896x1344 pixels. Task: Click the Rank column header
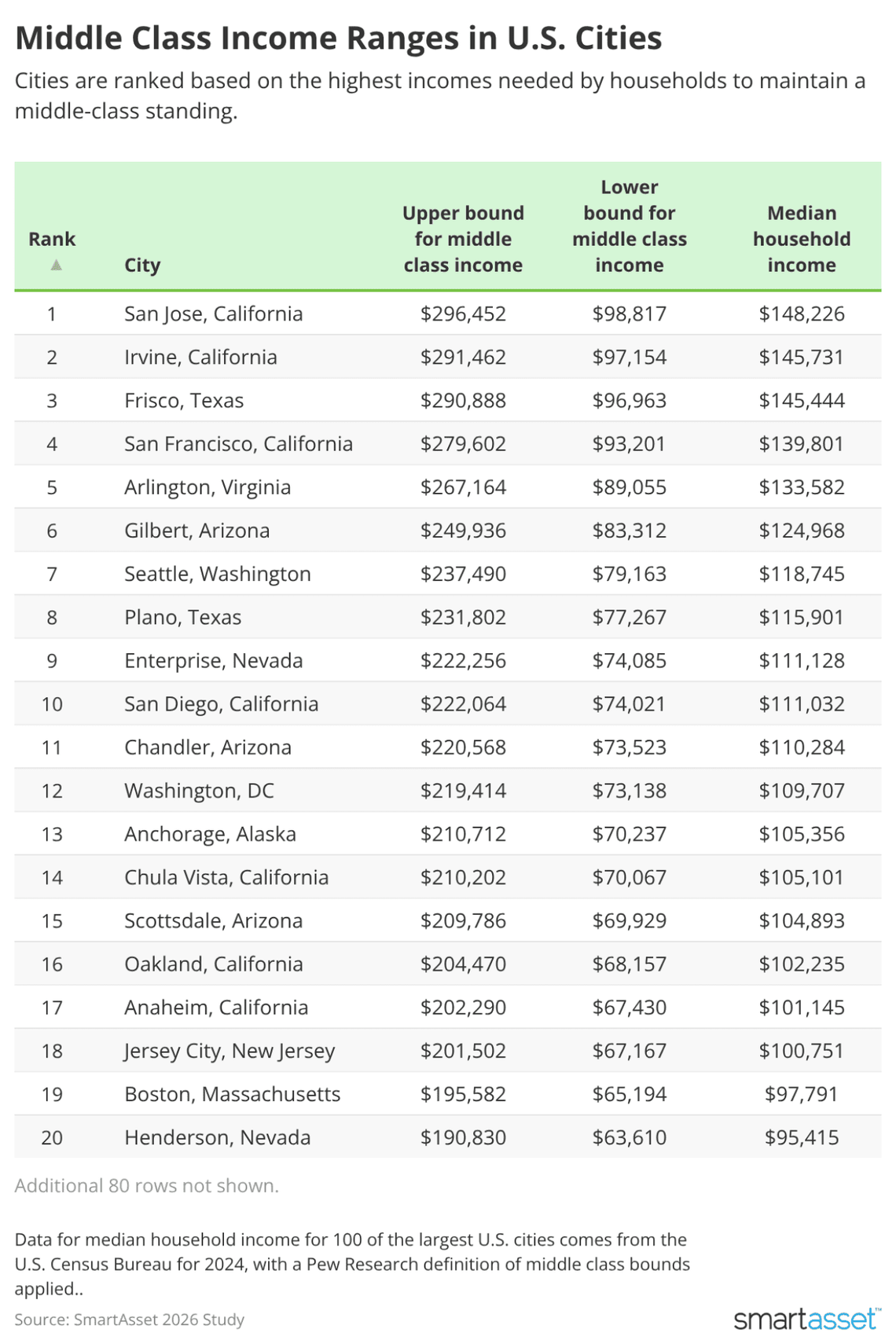click(x=52, y=239)
